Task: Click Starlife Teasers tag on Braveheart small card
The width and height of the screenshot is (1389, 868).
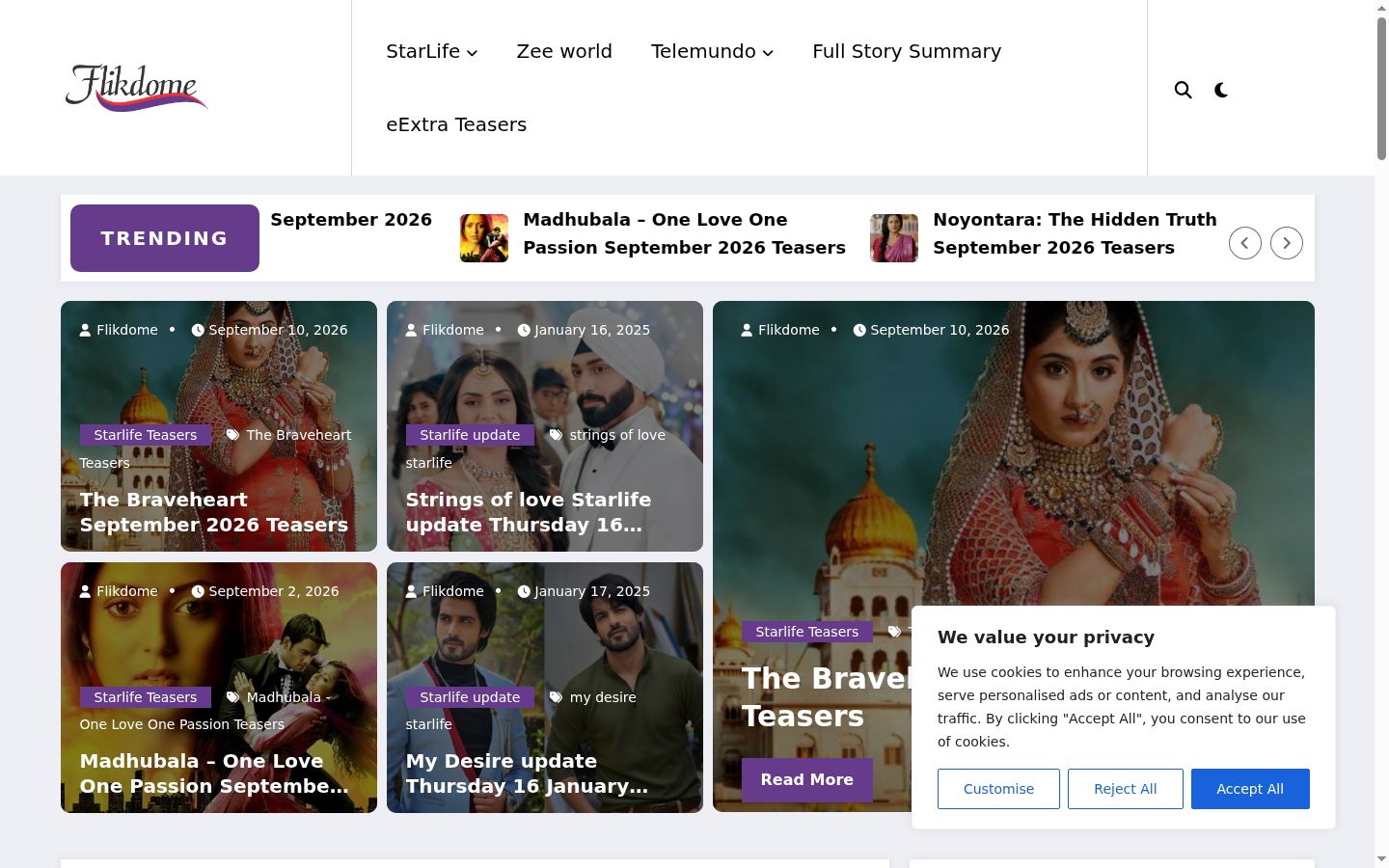Action: [146, 435]
